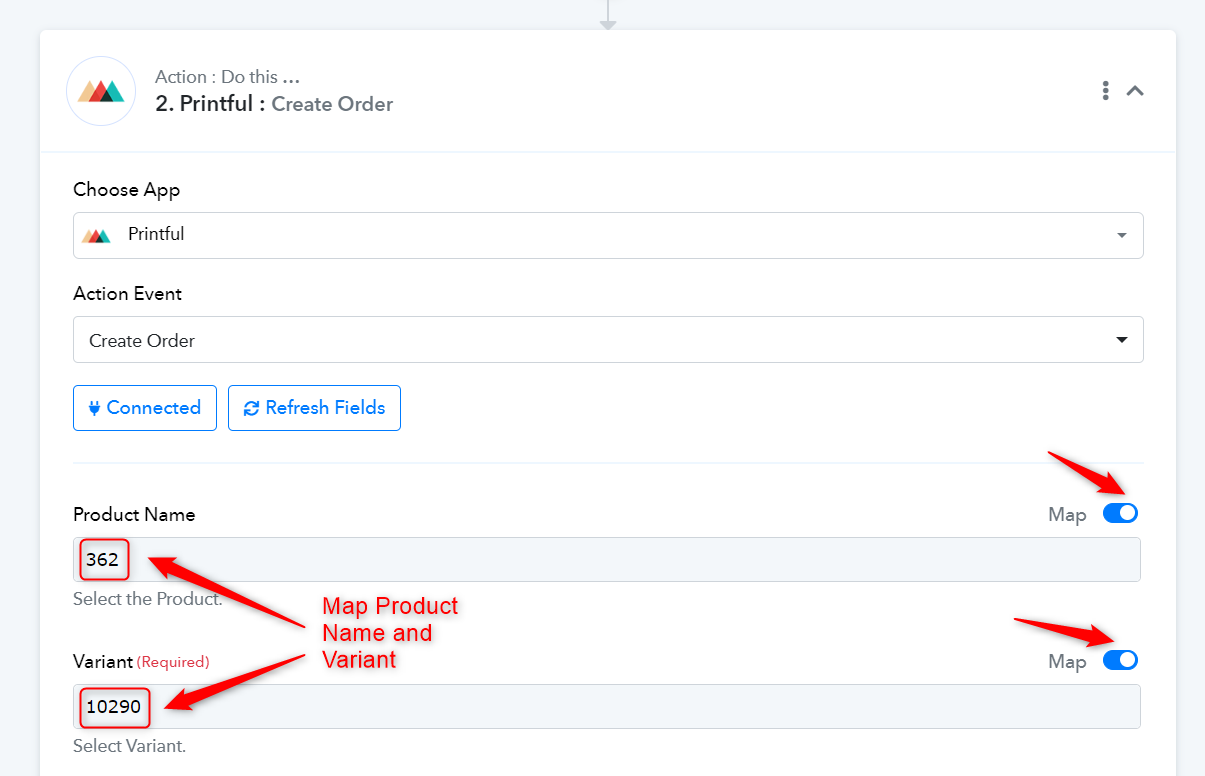
Task: Click the small Printful icon in Choose App
Action: click(97, 235)
